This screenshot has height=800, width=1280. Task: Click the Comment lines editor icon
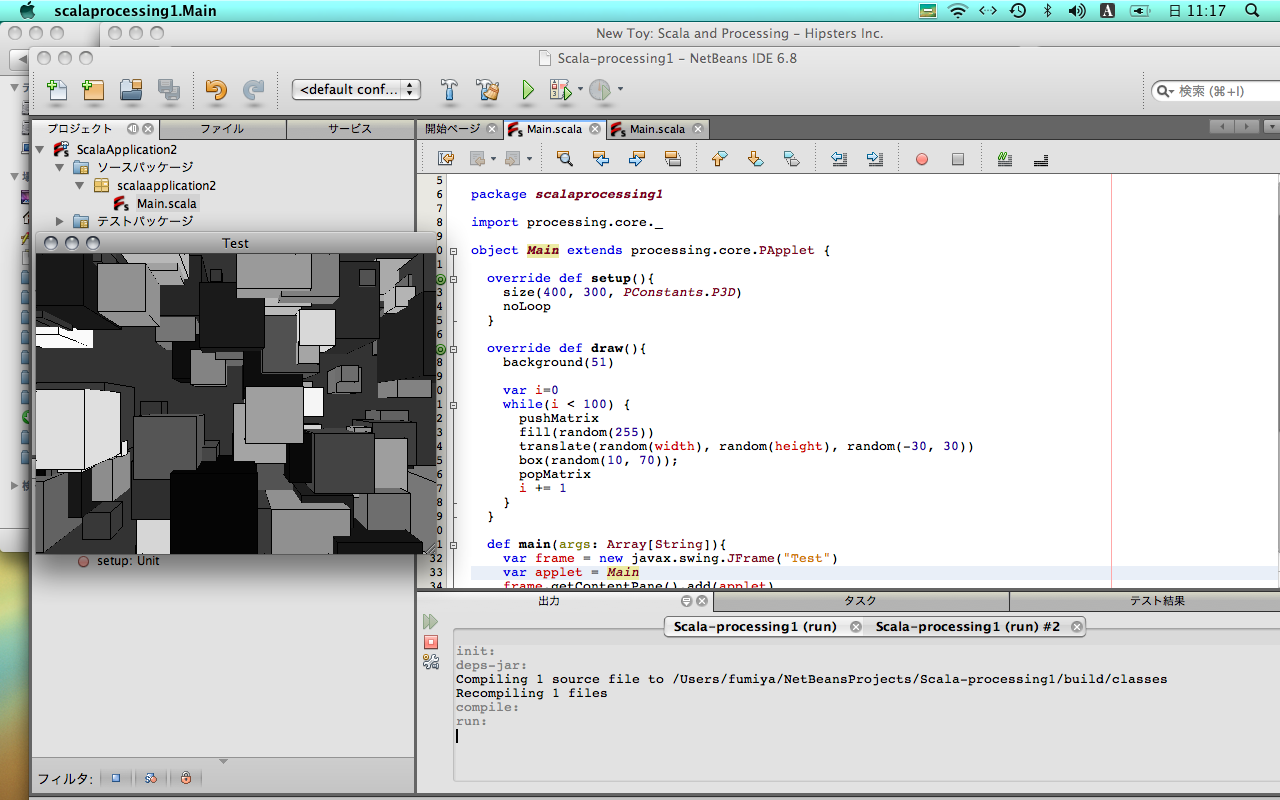[1005, 159]
